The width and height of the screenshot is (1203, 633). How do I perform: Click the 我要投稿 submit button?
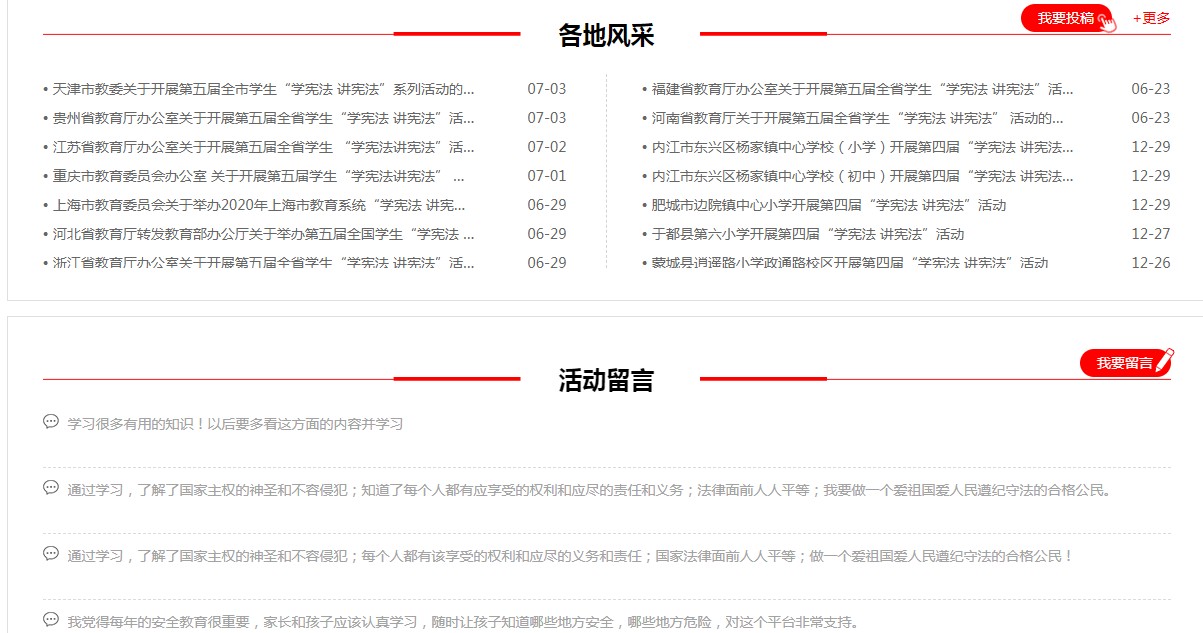click(1068, 18)
